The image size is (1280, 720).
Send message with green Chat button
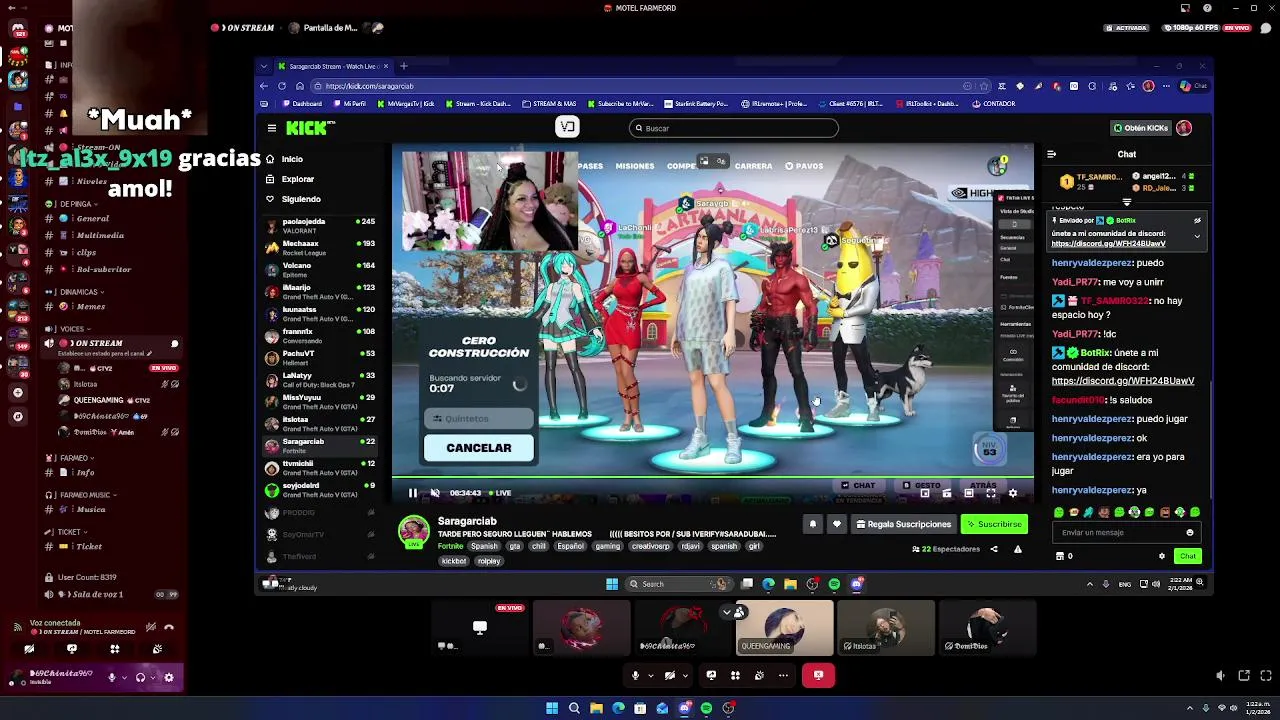click(x=1187, y=556)
